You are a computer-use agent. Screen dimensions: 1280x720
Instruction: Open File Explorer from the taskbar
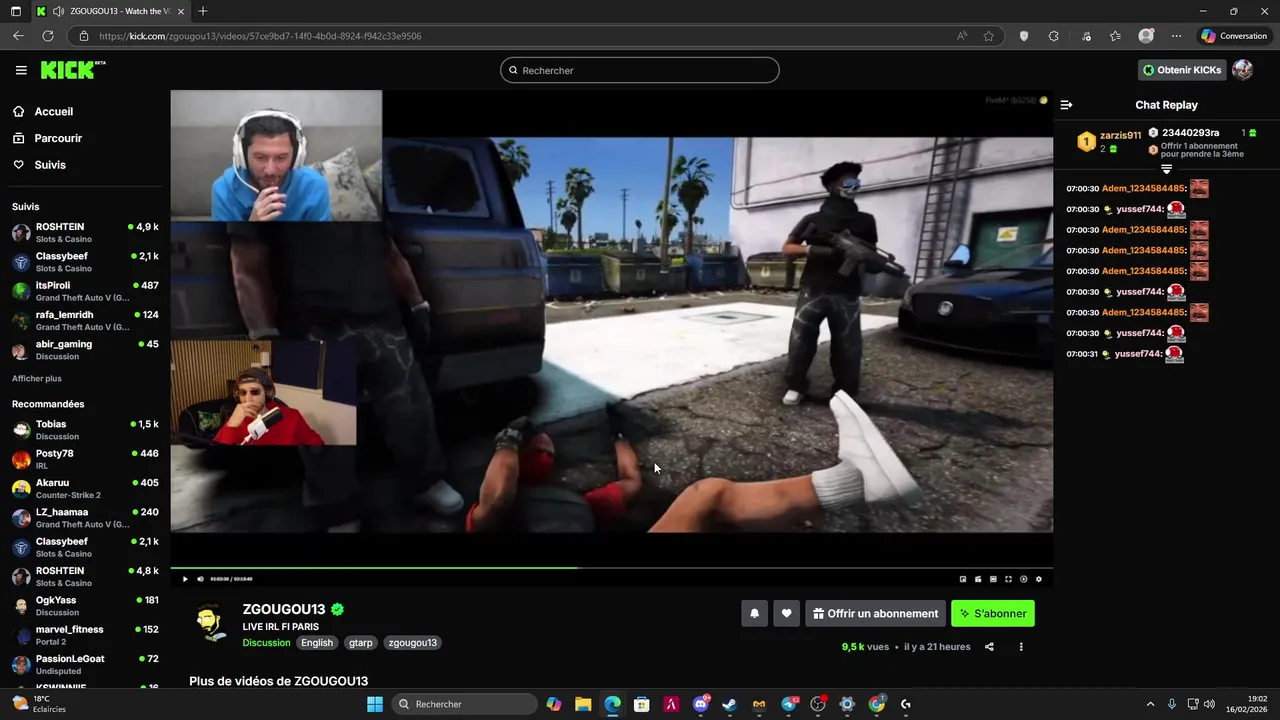(x=583, y=704)
